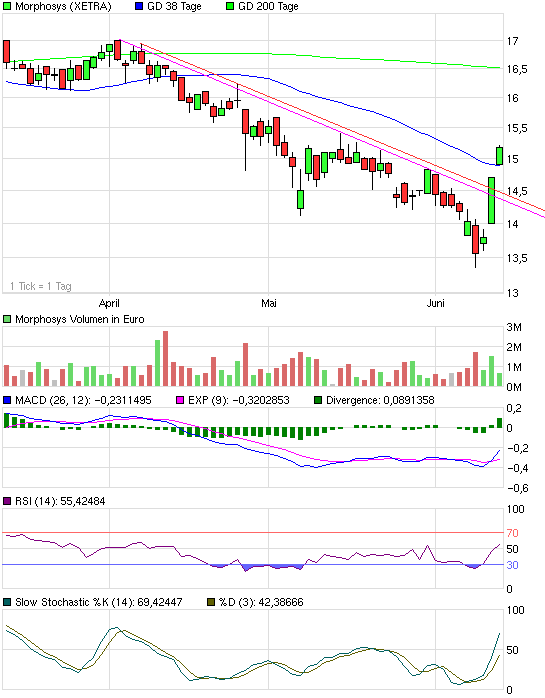The image size is (545, 698).
Task: Click the last green MACD divergence bar
Action: tap(500, 423)
